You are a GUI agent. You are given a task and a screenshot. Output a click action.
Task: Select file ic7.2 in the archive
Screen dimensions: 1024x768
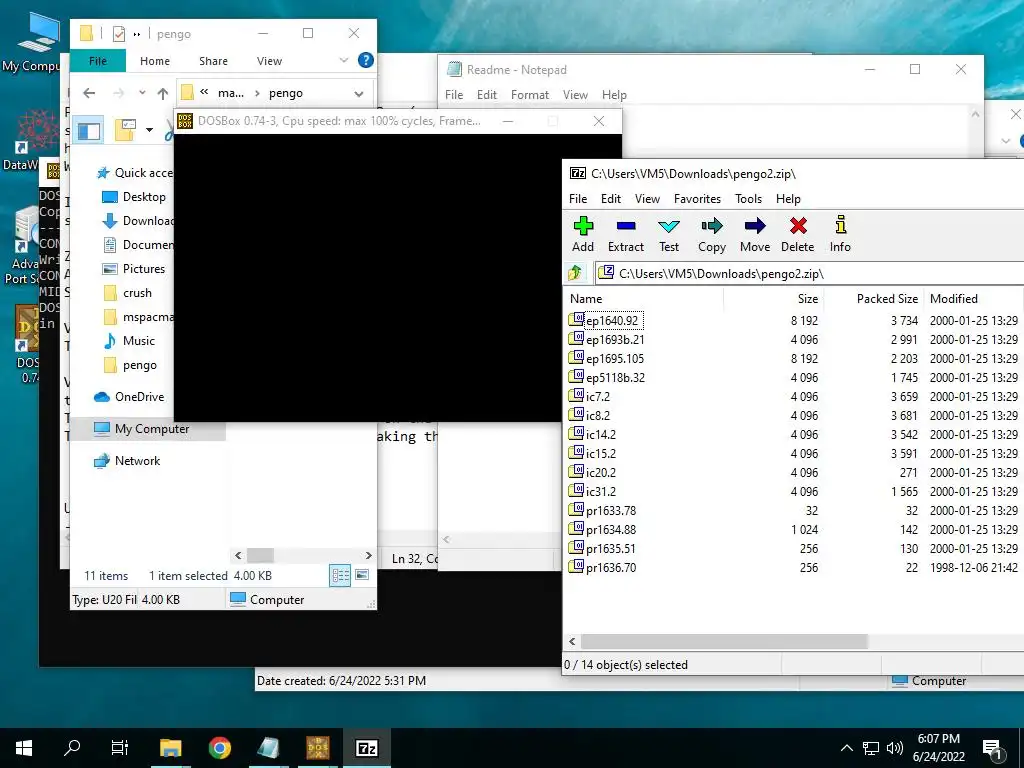[x=598, y=396]
